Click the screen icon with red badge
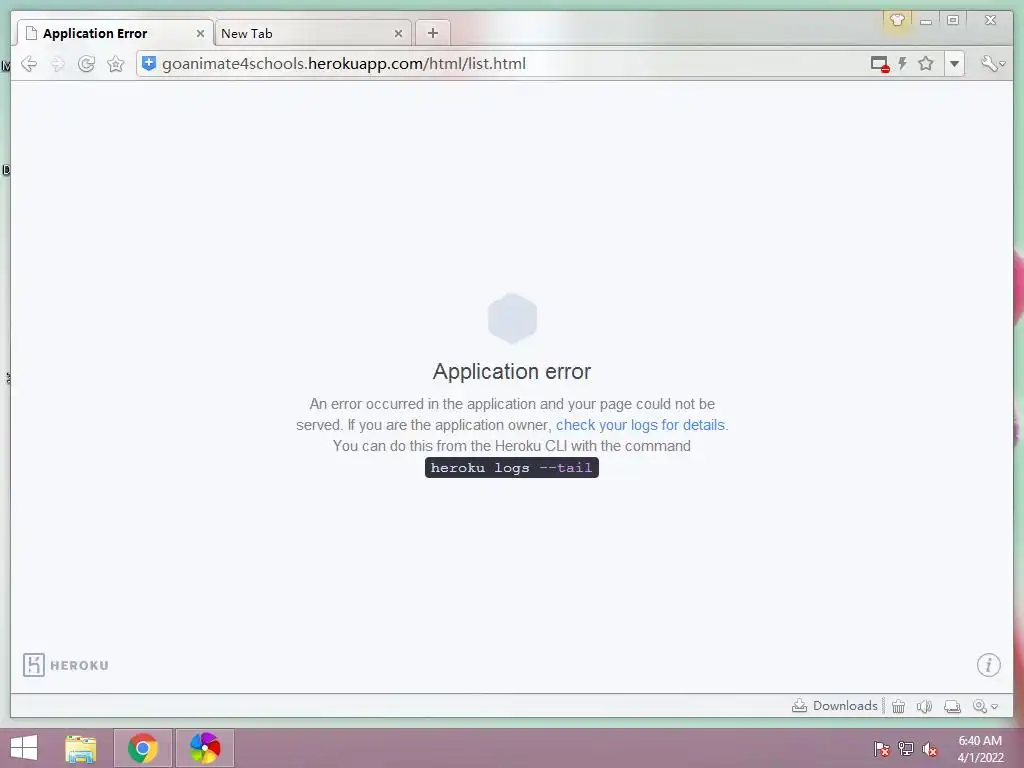Viewport: 1024px width, 768px height. click(x=880, y=64)
